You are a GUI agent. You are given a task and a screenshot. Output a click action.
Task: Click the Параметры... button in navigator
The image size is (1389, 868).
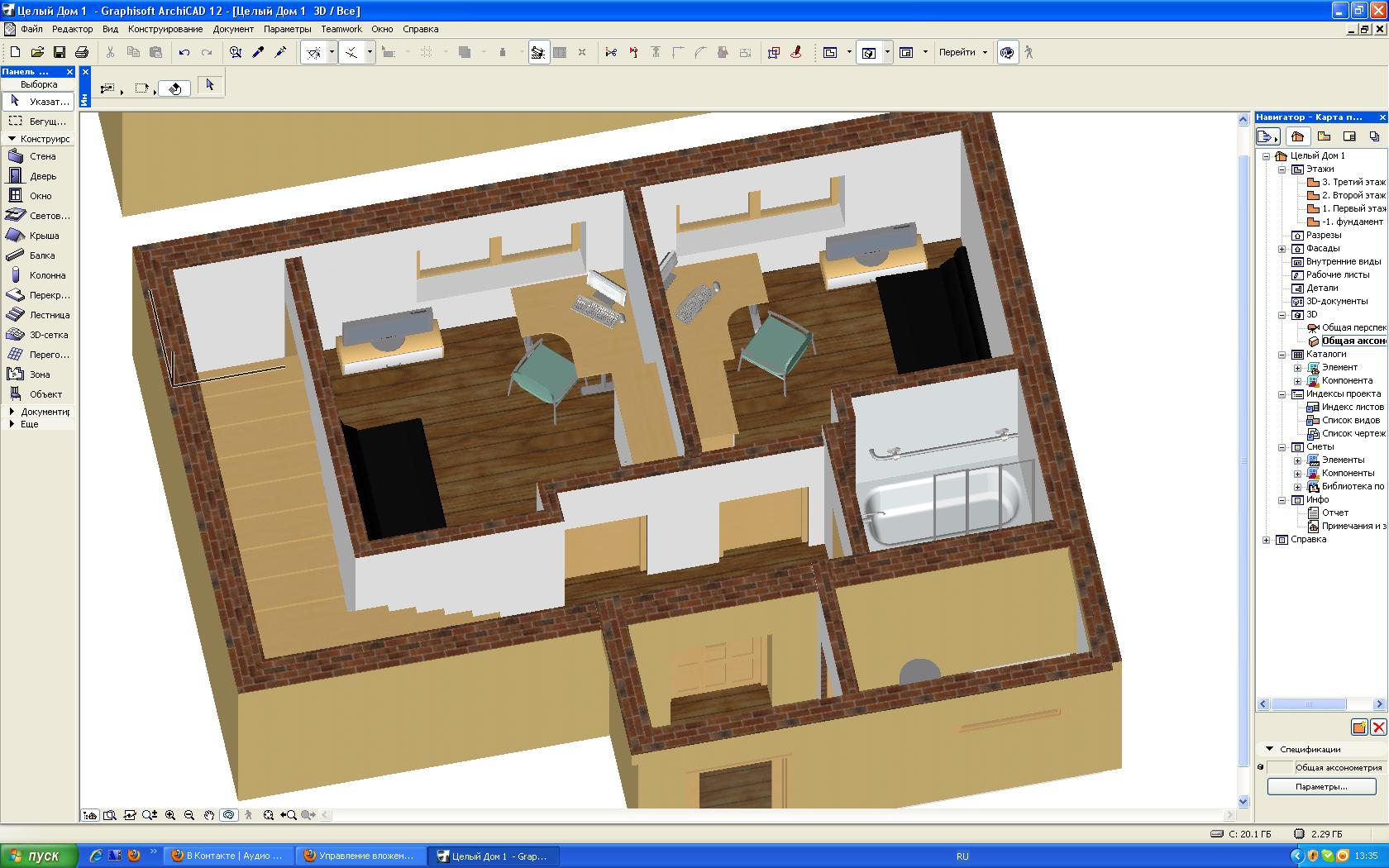click(x=1321, y=786)
